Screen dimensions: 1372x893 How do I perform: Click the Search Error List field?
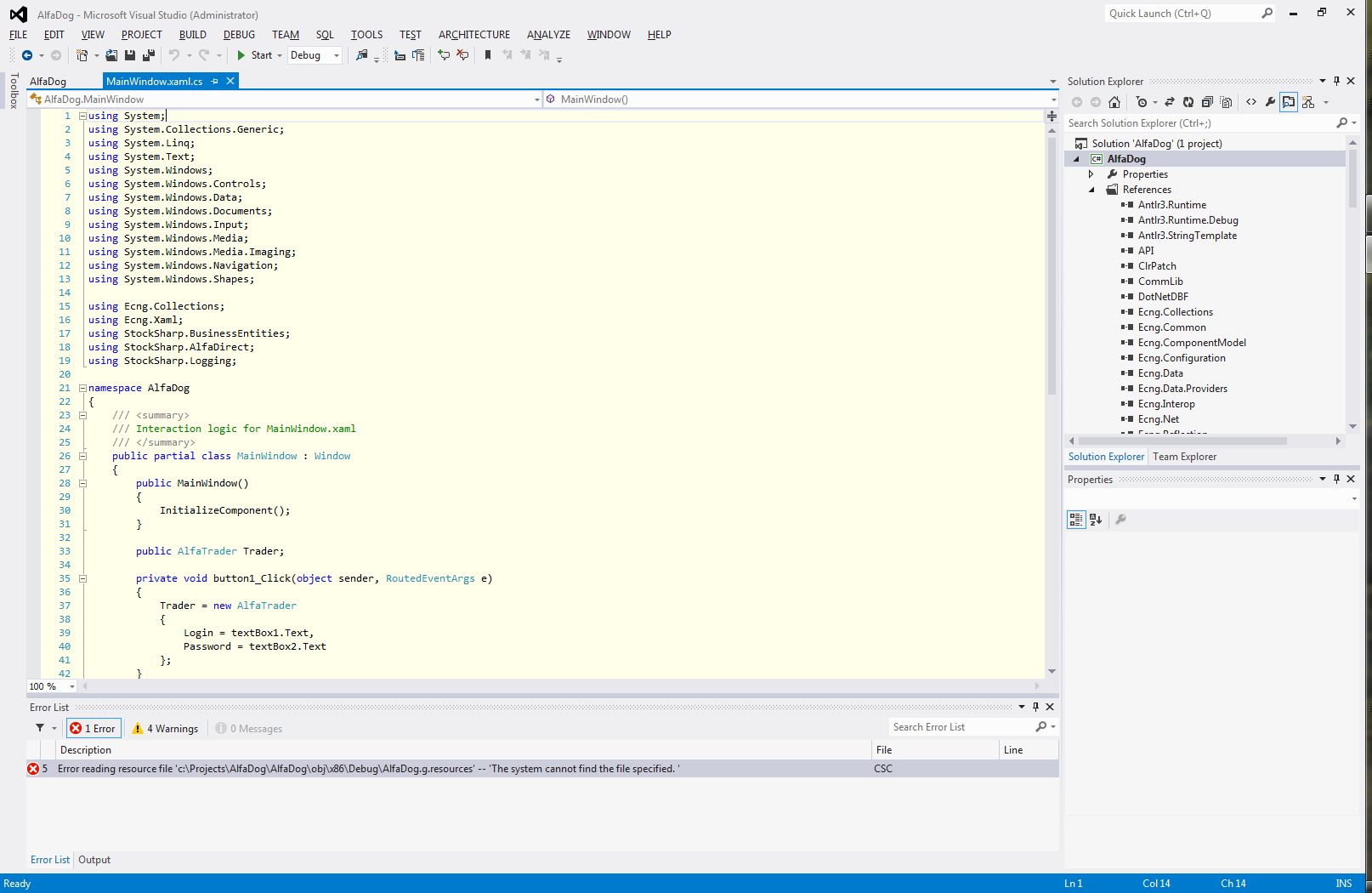click(961, 727)
